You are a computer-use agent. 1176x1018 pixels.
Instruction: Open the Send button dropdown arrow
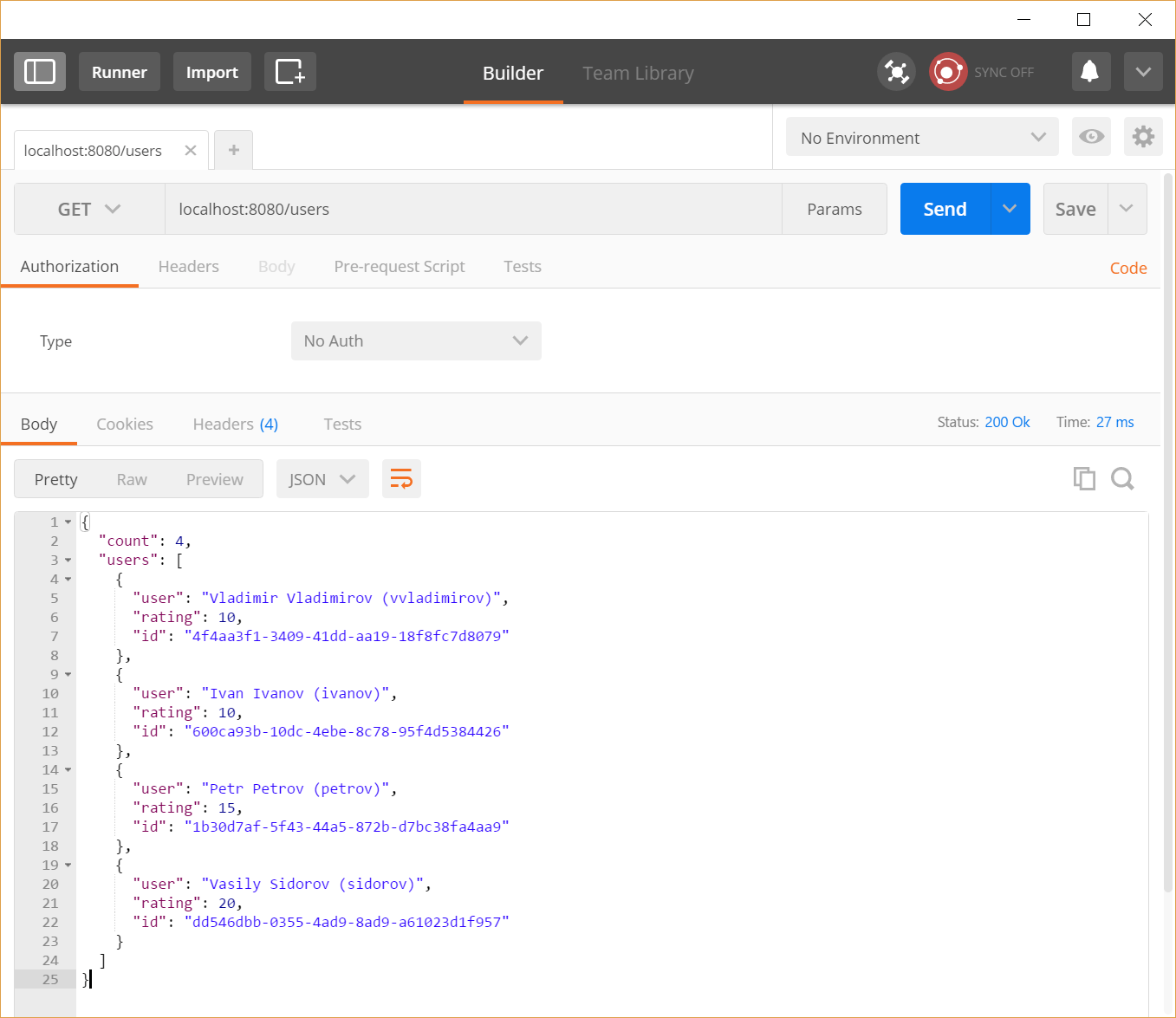(1010, 209)
